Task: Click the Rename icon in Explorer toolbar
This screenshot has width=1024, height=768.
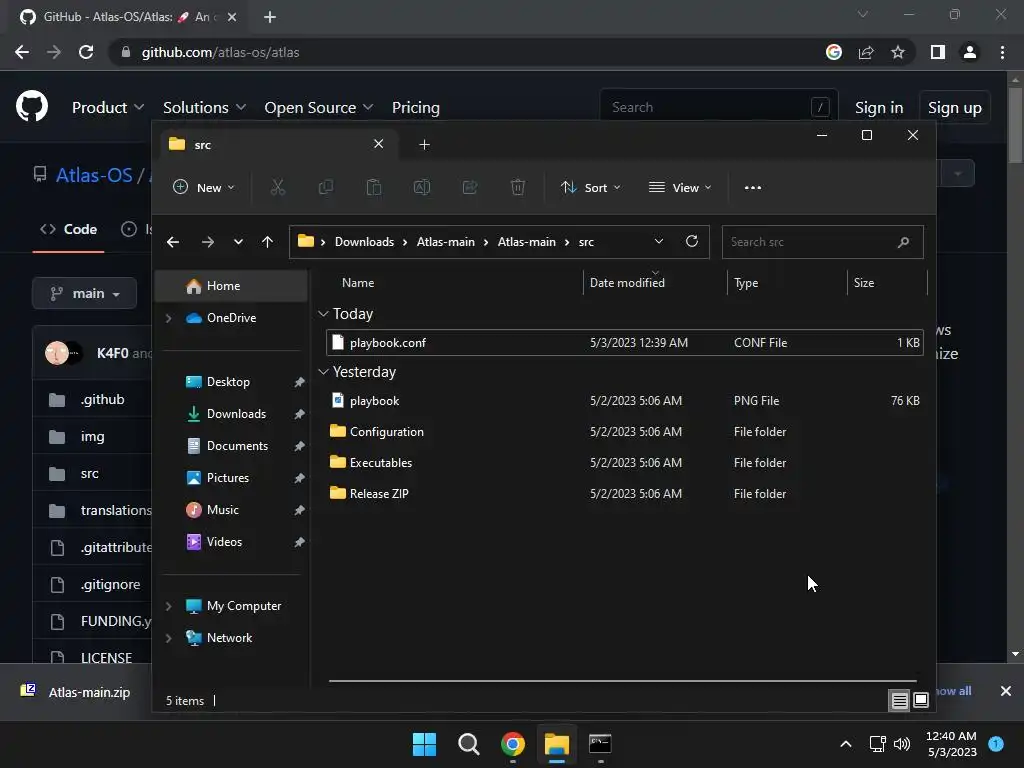Action: point(422,187)
